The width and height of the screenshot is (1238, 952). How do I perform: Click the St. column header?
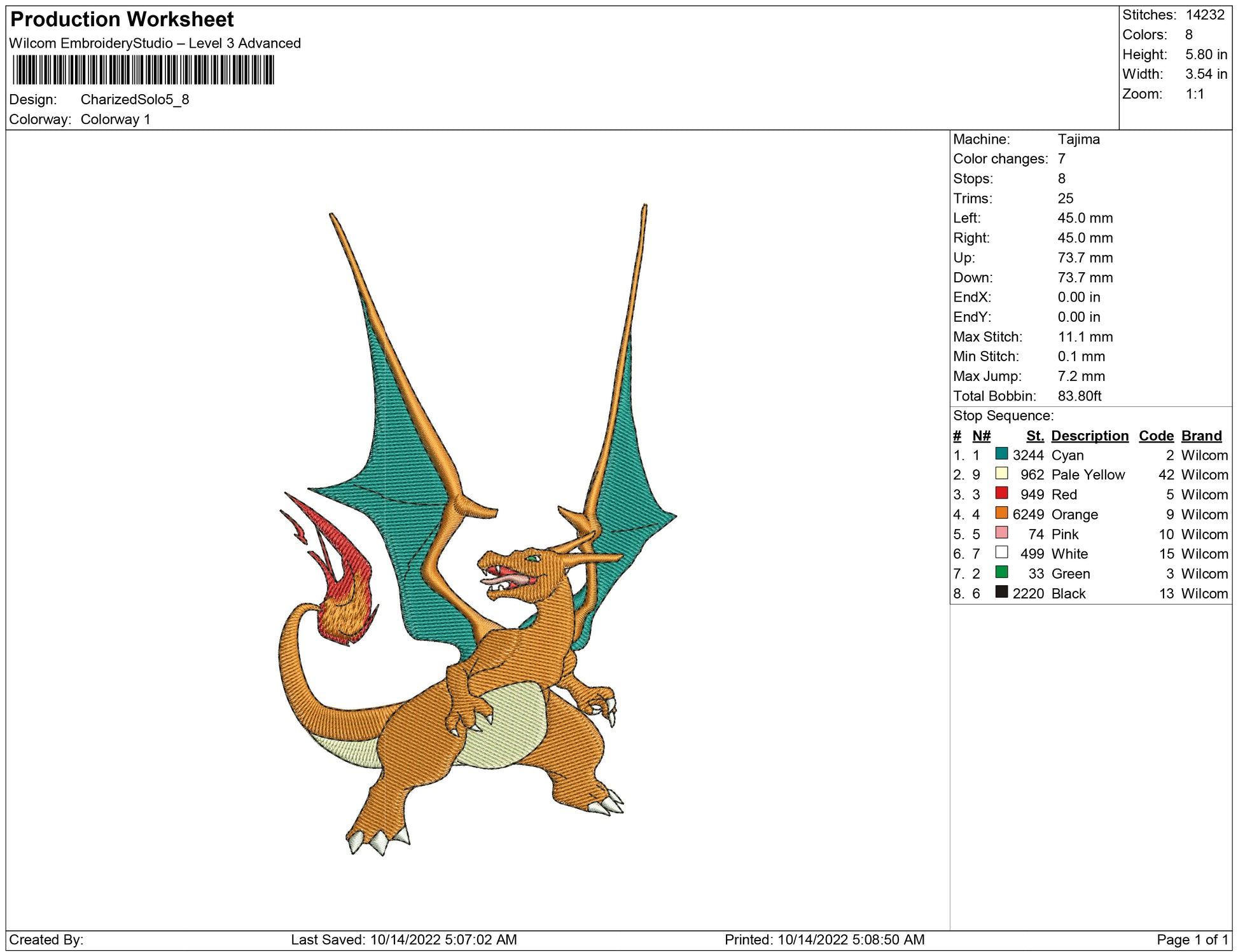1034,436
